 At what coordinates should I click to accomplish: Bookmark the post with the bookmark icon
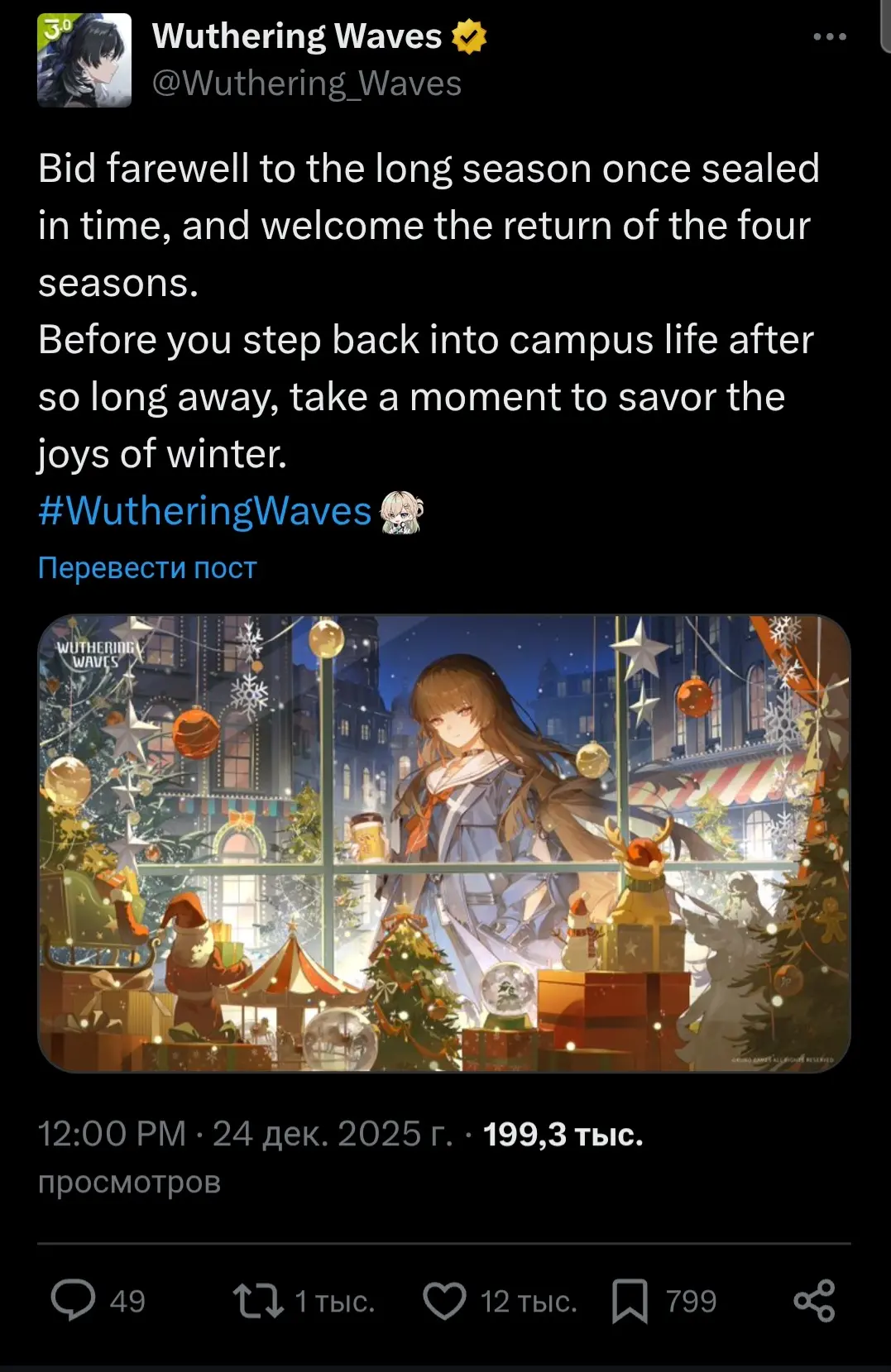[630, 1301]
